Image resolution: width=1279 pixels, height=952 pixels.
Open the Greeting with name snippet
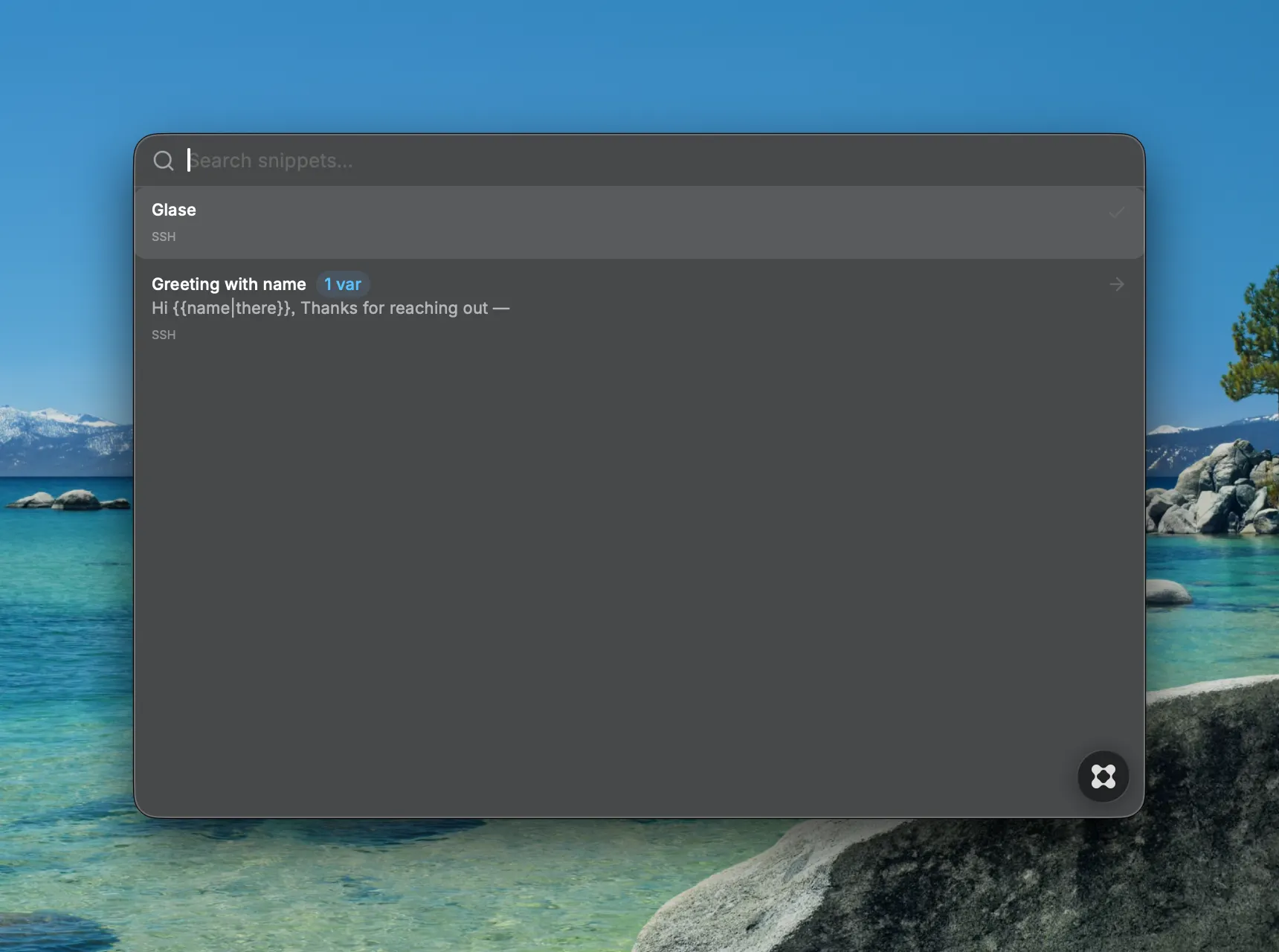639,309
